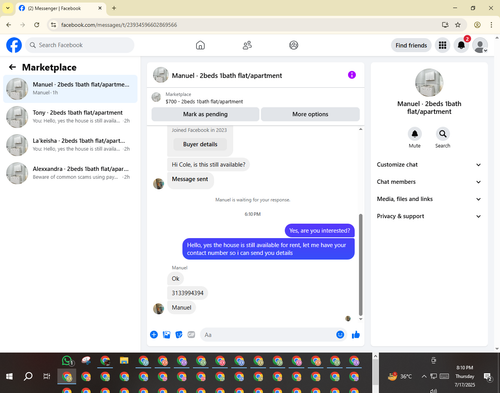Click the message input field Aa

point(268,335)
